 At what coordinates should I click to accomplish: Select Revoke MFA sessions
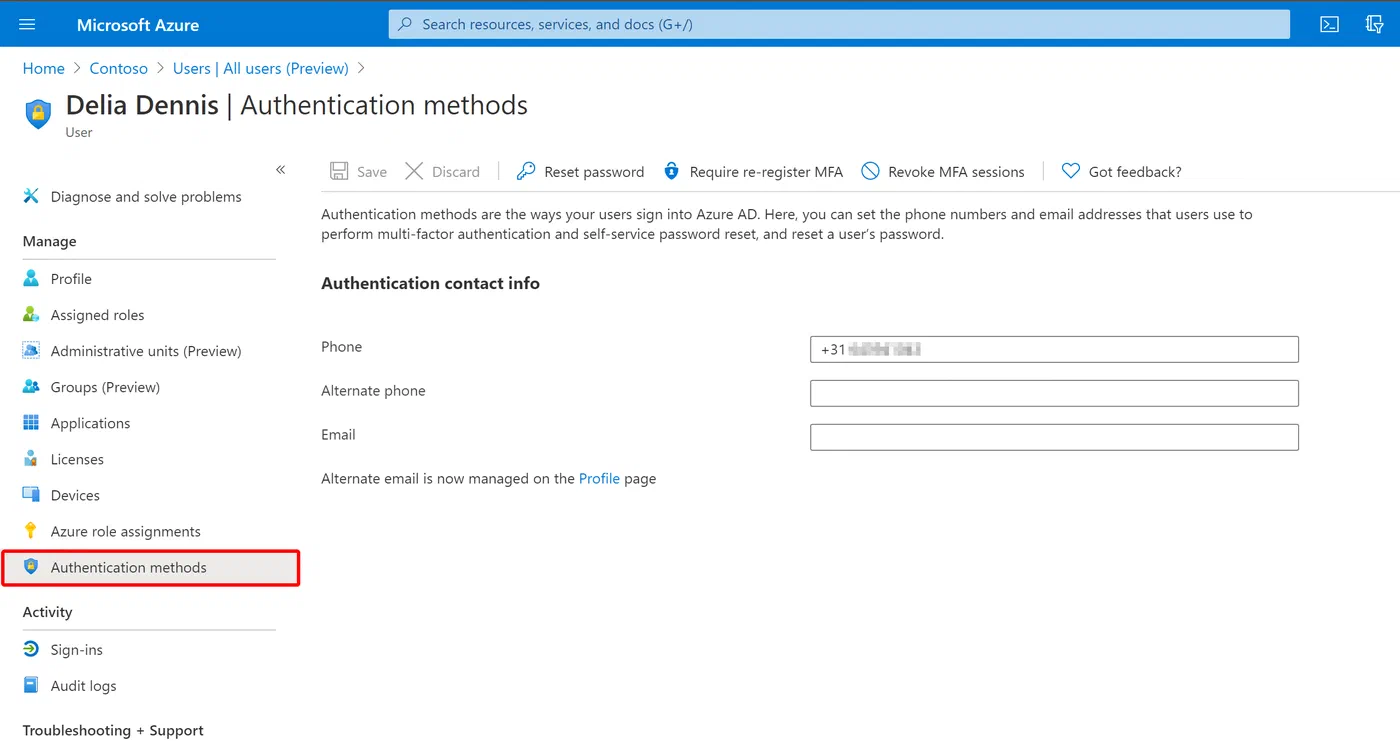[956, 172]
